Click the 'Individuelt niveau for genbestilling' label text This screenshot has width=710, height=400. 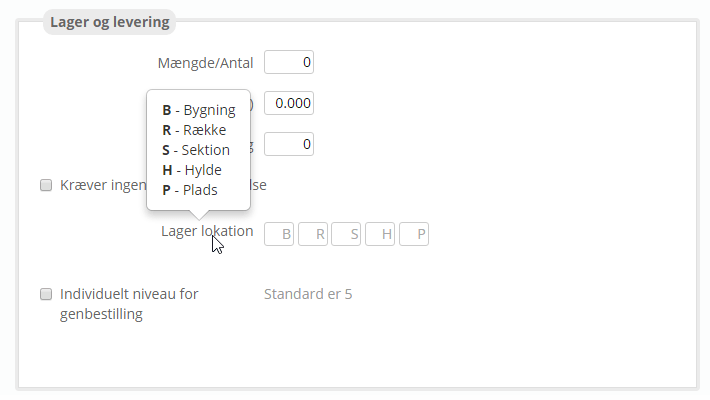point(129,304)
